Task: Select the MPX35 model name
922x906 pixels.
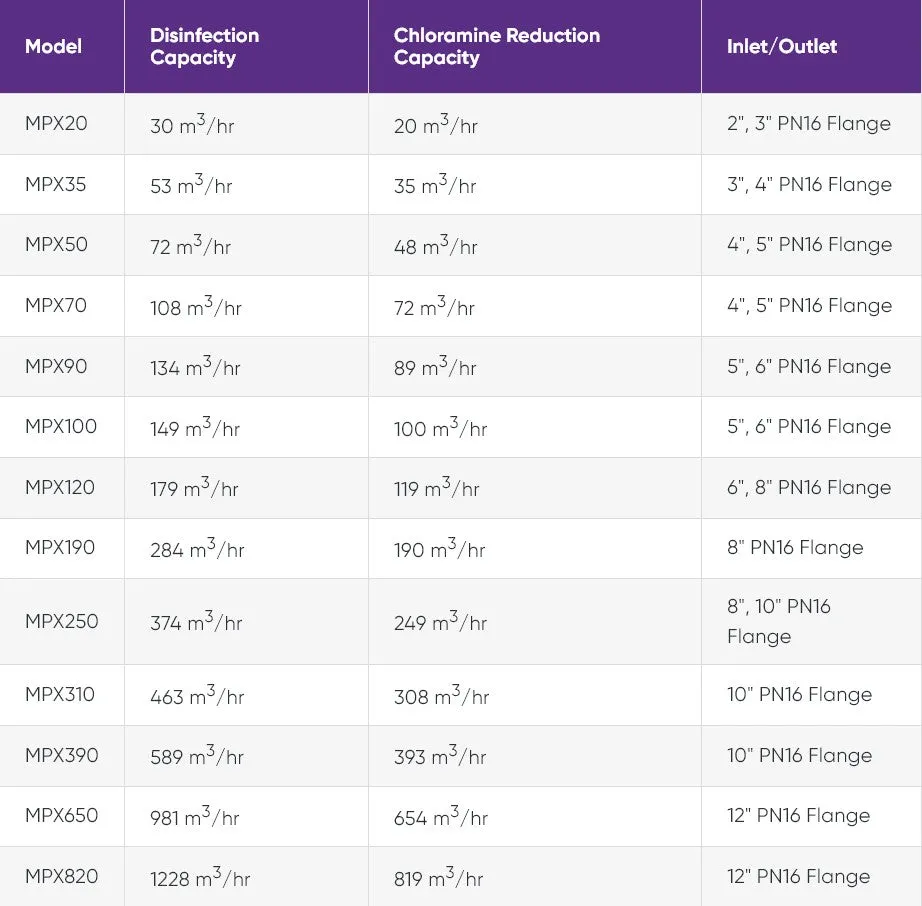Action: (x=56, y=185)
